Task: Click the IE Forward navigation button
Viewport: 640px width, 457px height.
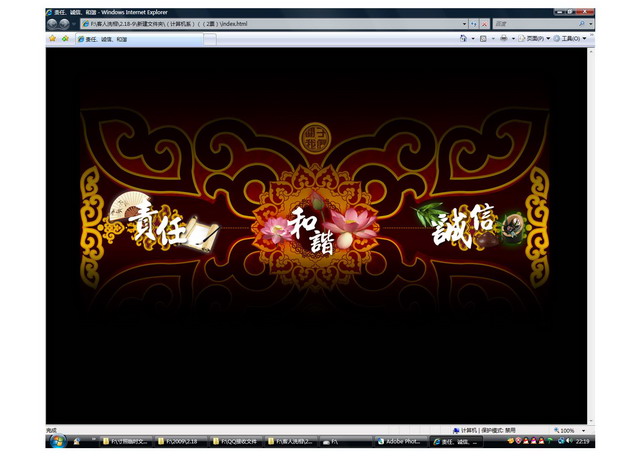Action: (64, 22)
